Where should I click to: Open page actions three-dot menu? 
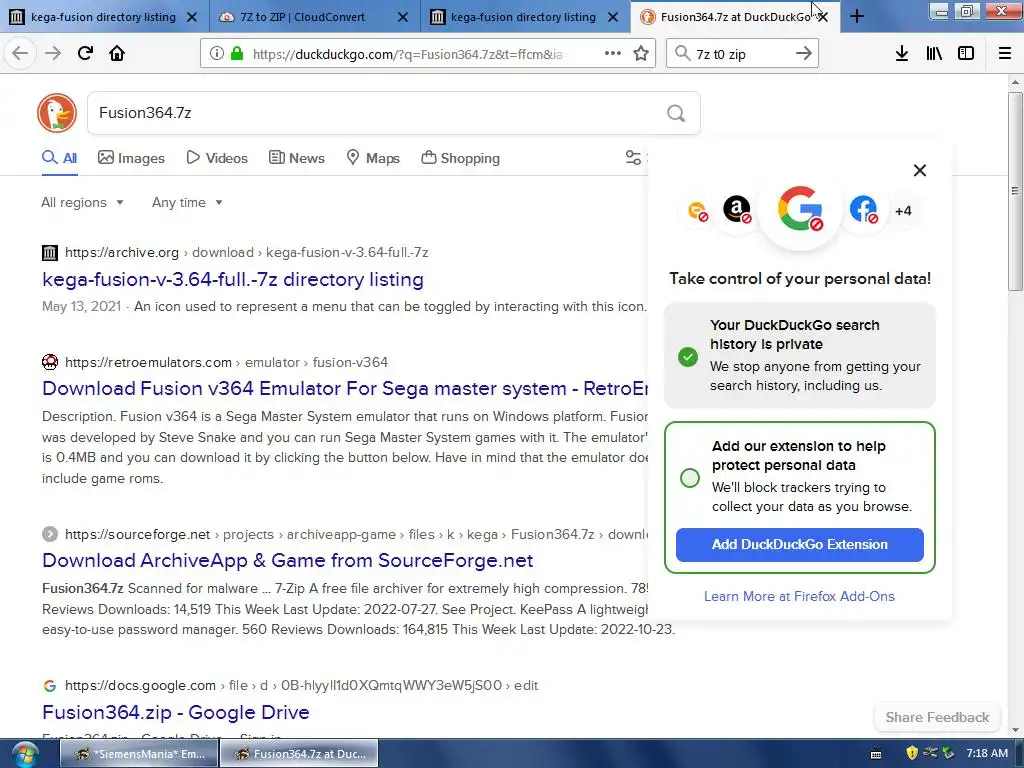pyautogui.click(x=613, y=54)
